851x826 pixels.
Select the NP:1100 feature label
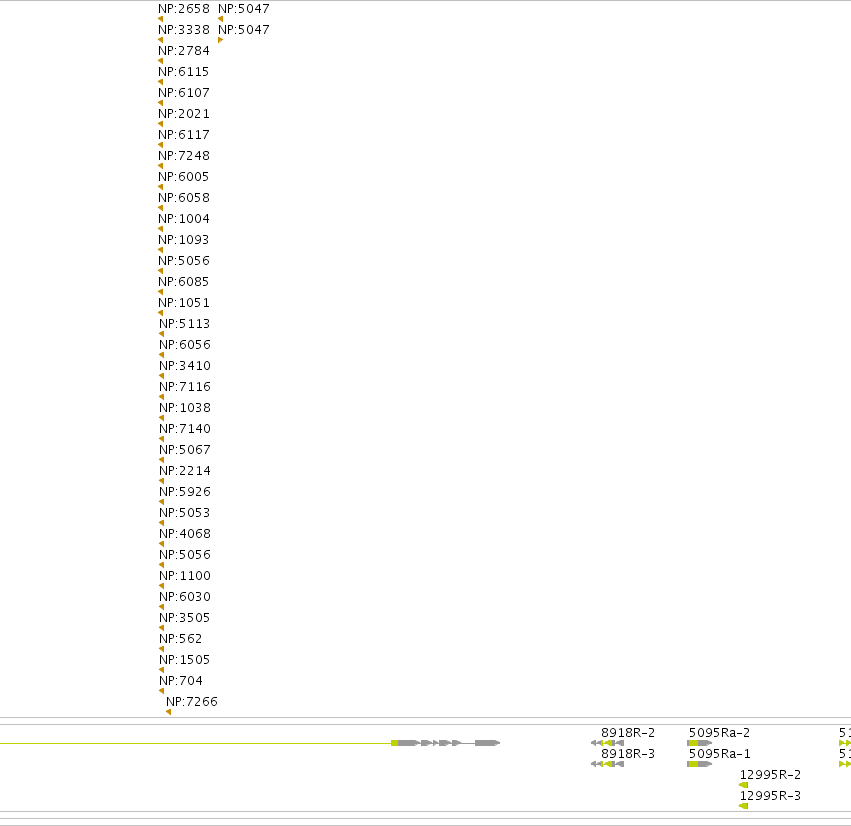tap(185, 576)
